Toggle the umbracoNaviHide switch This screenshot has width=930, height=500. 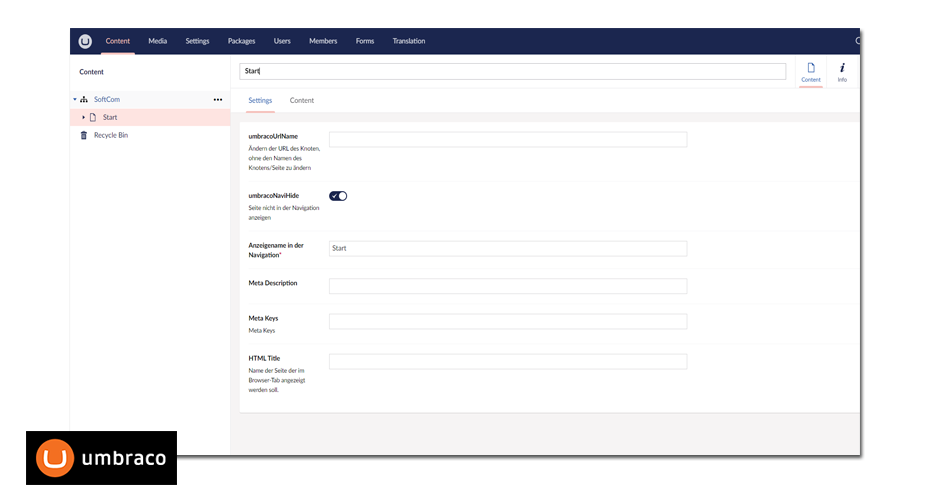pos(338,196)
